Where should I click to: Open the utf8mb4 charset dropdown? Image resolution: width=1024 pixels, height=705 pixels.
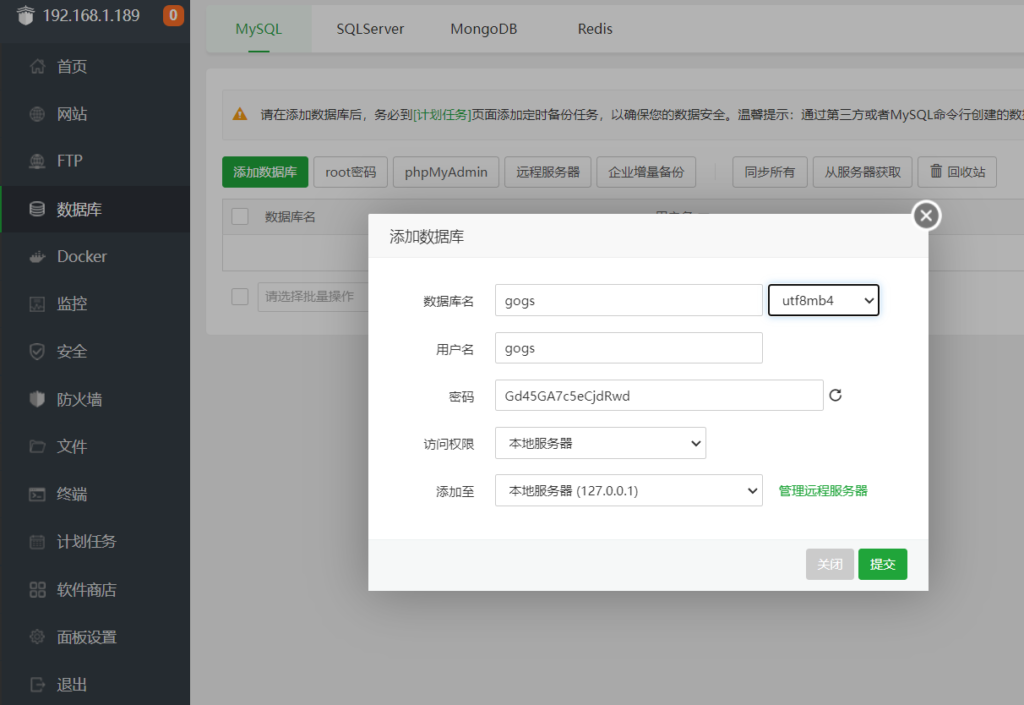click(824, 300)
